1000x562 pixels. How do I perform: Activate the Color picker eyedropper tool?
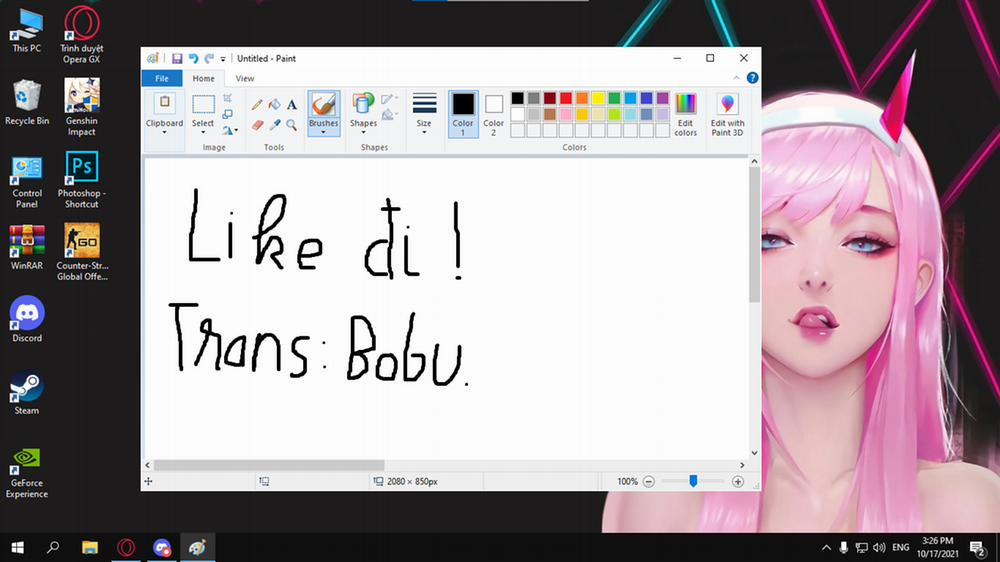coord(274,125)
